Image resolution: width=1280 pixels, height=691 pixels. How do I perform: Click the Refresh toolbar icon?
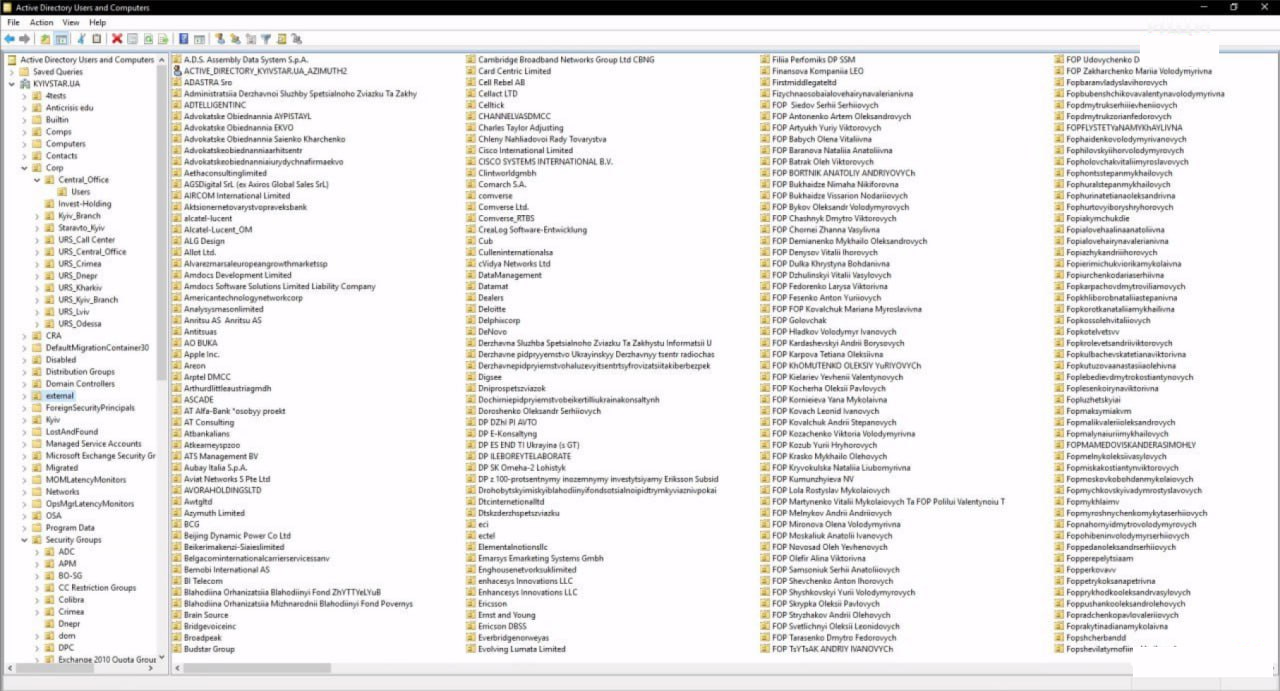[x=148, y=39]
